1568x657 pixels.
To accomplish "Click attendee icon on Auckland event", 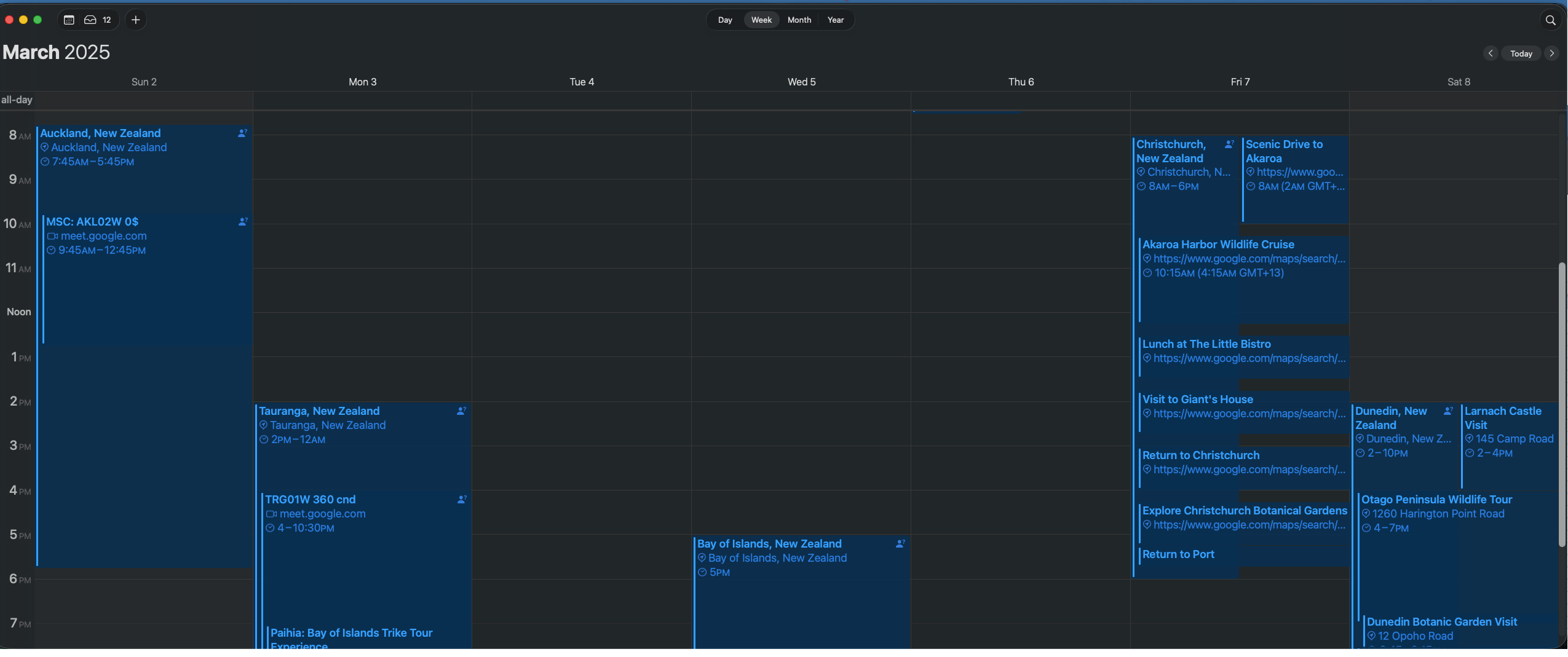I will point(242,133).
